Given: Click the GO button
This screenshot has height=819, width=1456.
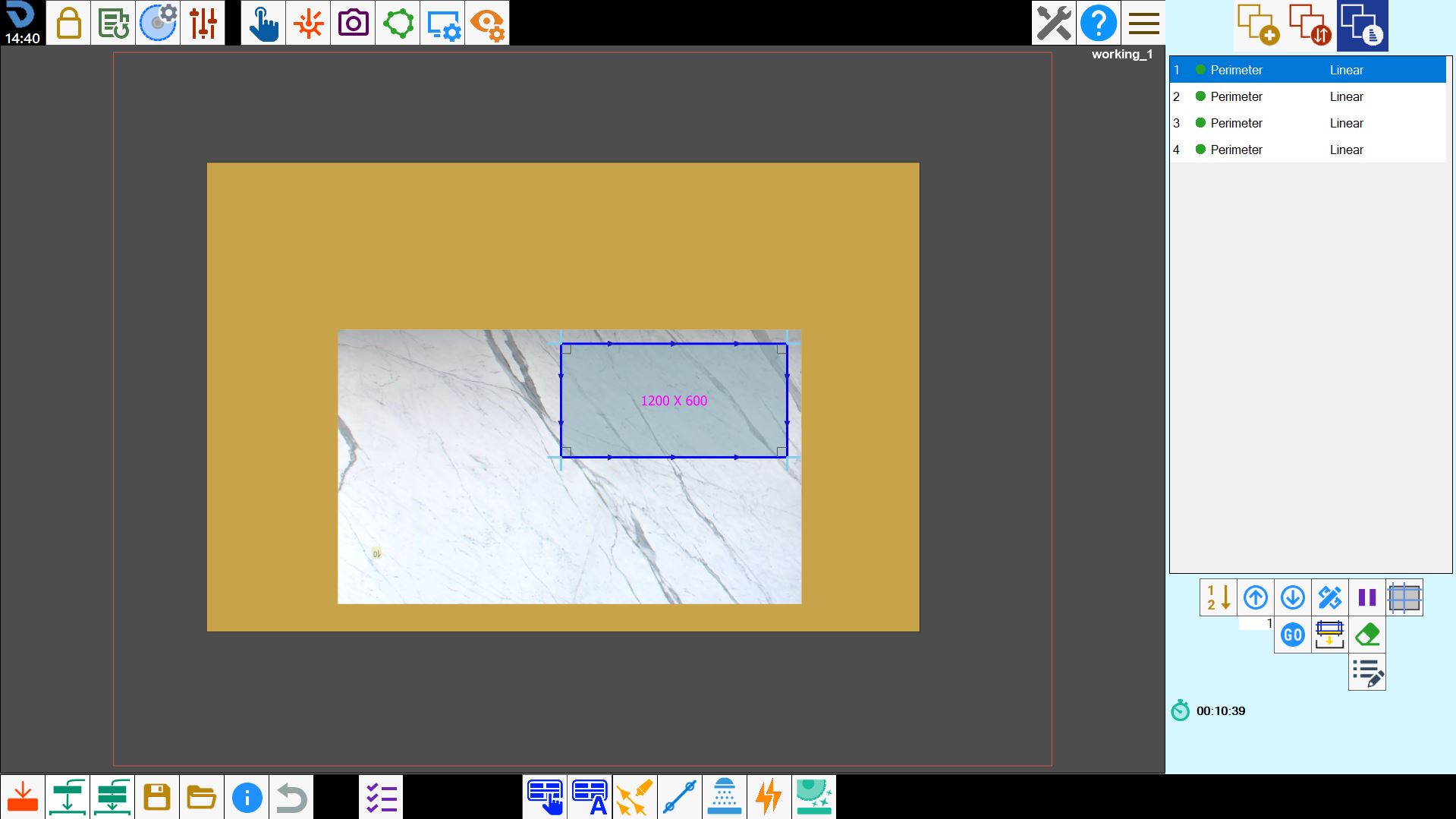Looking at the screenshot, I should point(1293,635).
